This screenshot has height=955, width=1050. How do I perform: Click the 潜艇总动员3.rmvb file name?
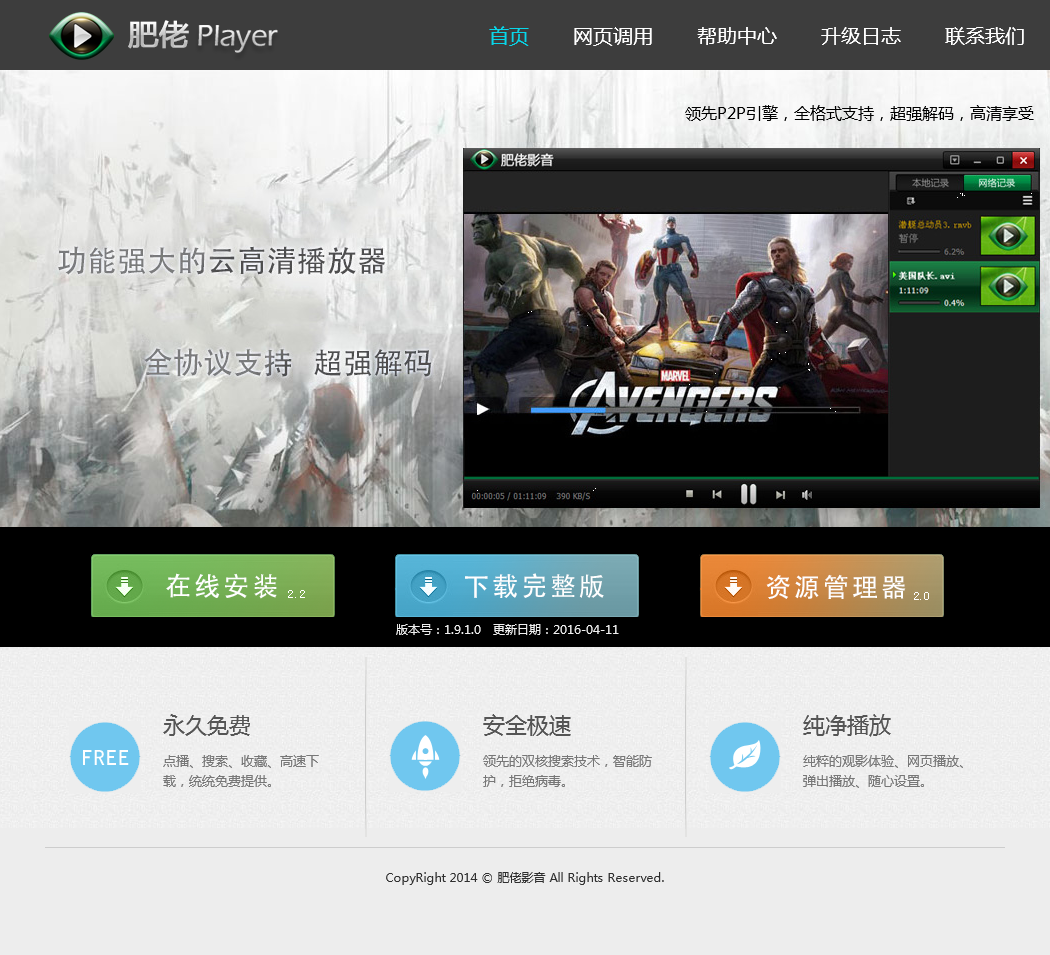[x=935, y=225]
